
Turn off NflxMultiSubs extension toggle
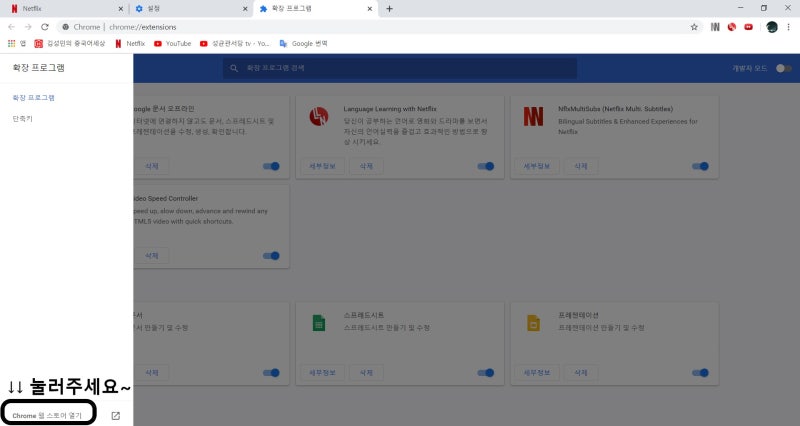pos(700,166)
